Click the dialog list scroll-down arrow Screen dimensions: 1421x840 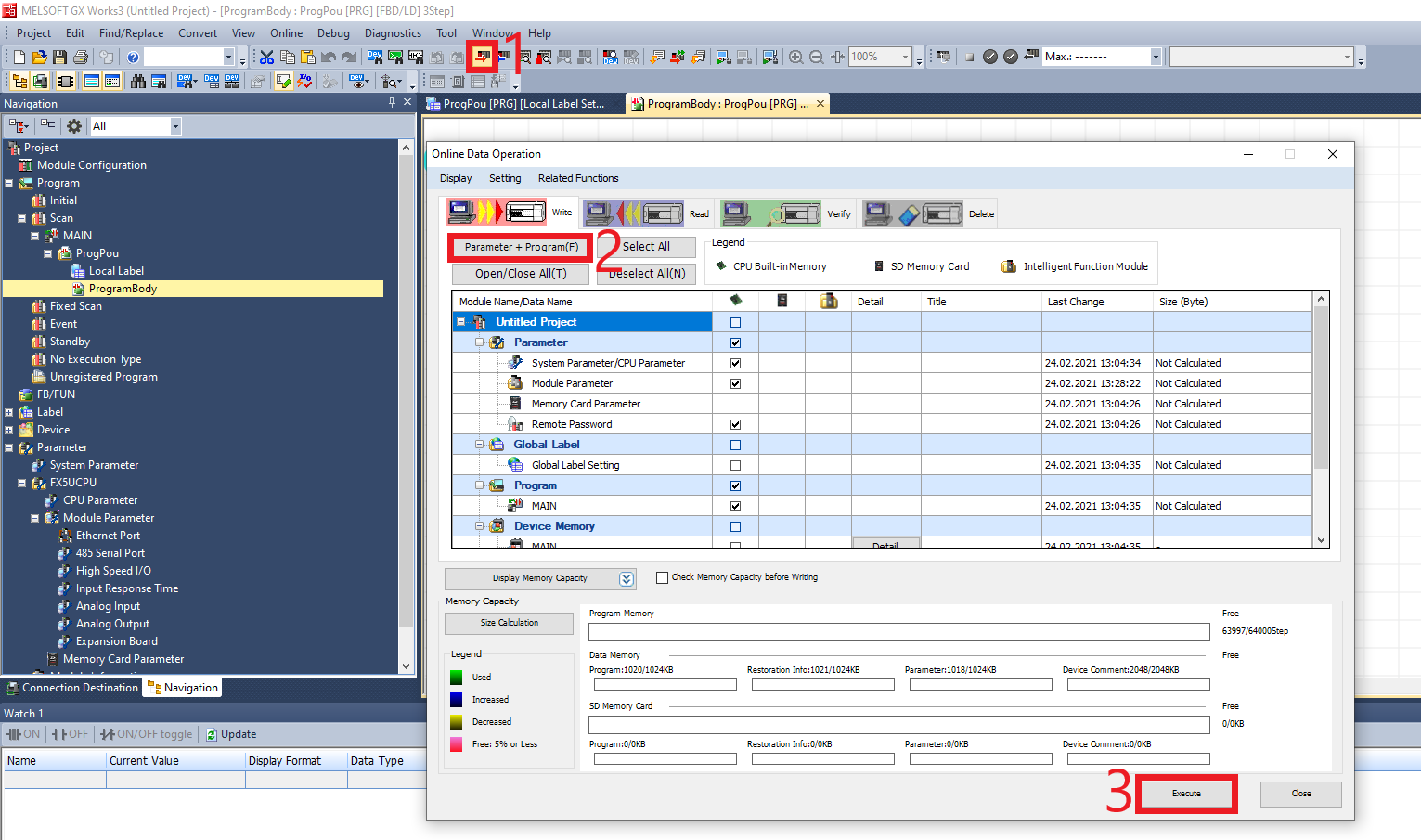pyautogui.click(x=1321, y=539)
